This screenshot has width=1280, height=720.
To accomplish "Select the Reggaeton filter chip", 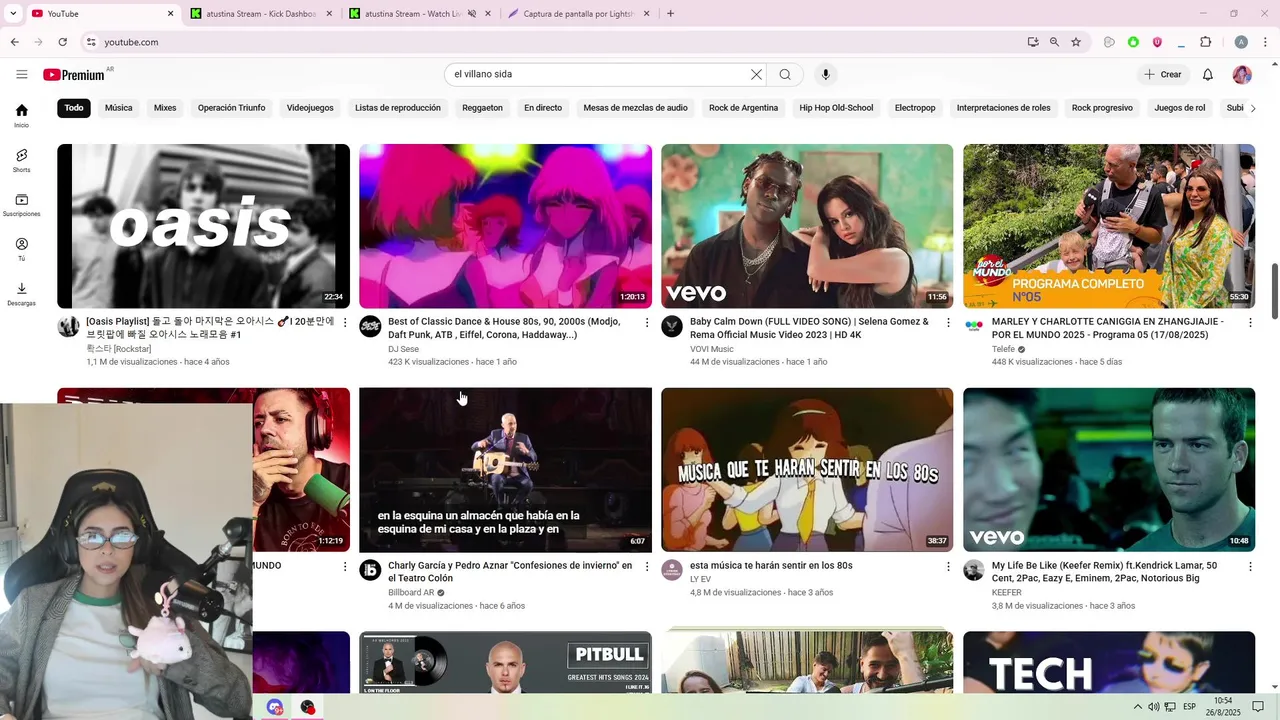I will [x=482, y=108].
